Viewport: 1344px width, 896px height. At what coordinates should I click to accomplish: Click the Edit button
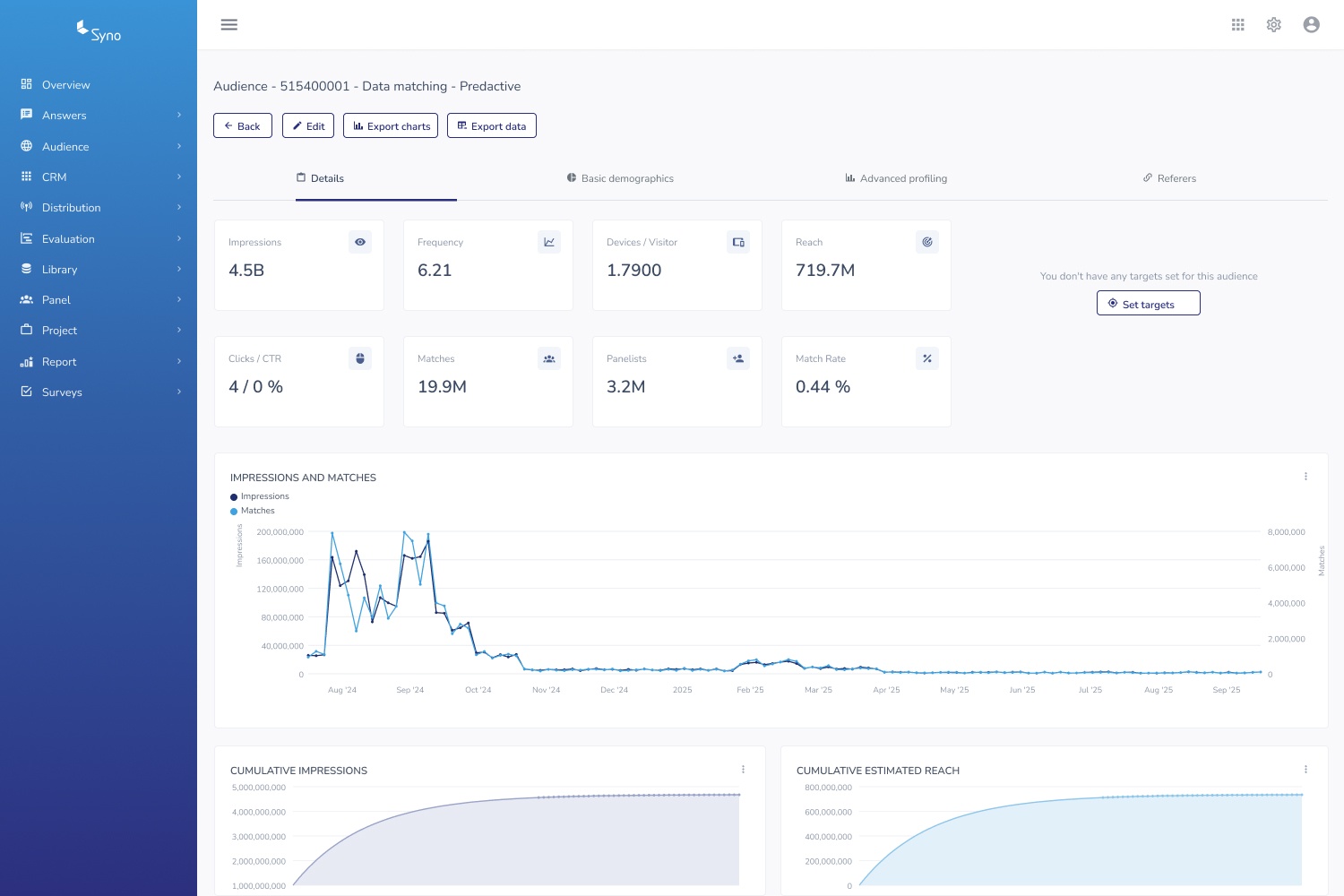click(x=308, y=125)
